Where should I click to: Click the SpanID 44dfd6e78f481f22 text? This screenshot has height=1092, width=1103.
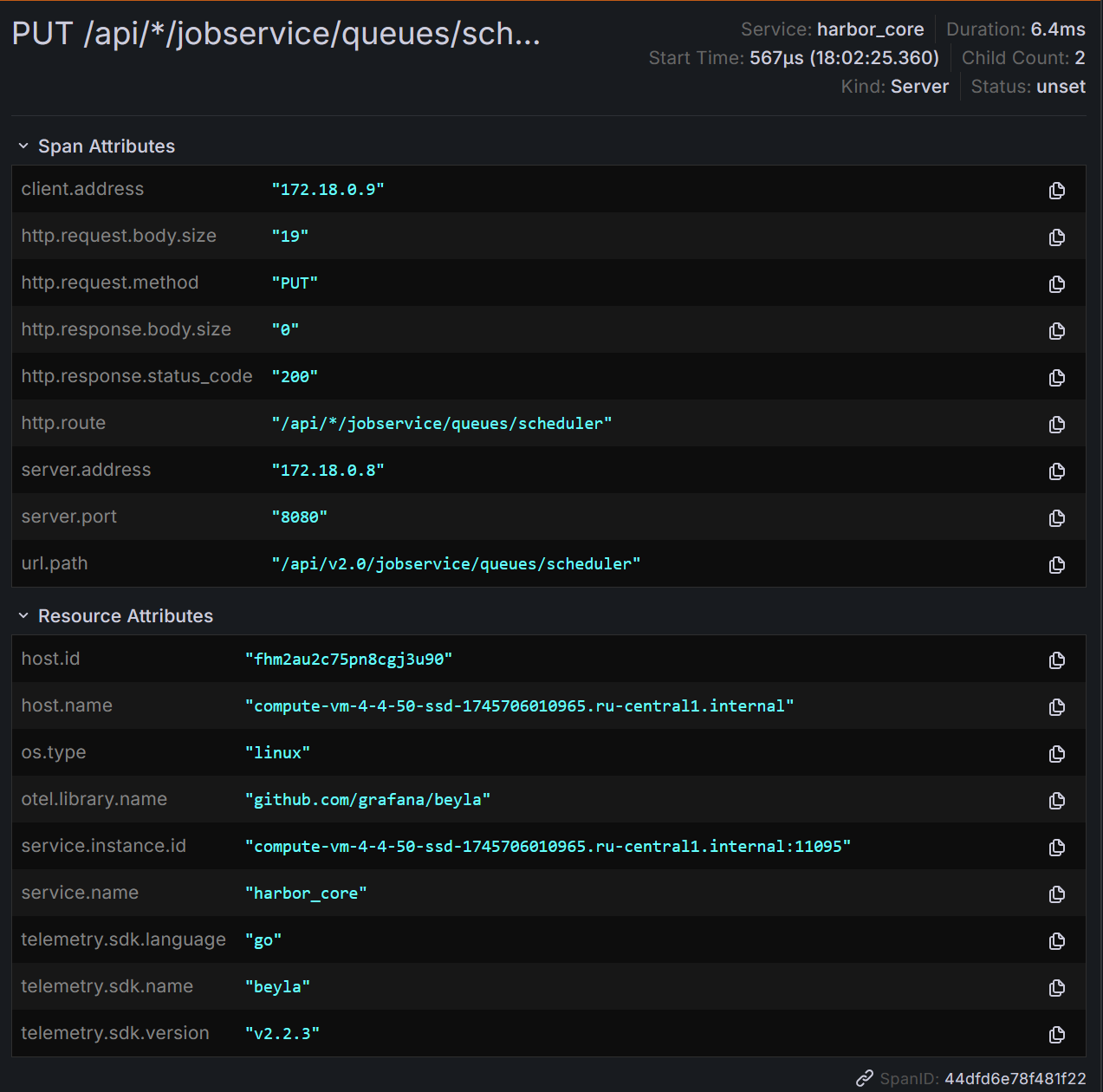pos(1015,1079)
